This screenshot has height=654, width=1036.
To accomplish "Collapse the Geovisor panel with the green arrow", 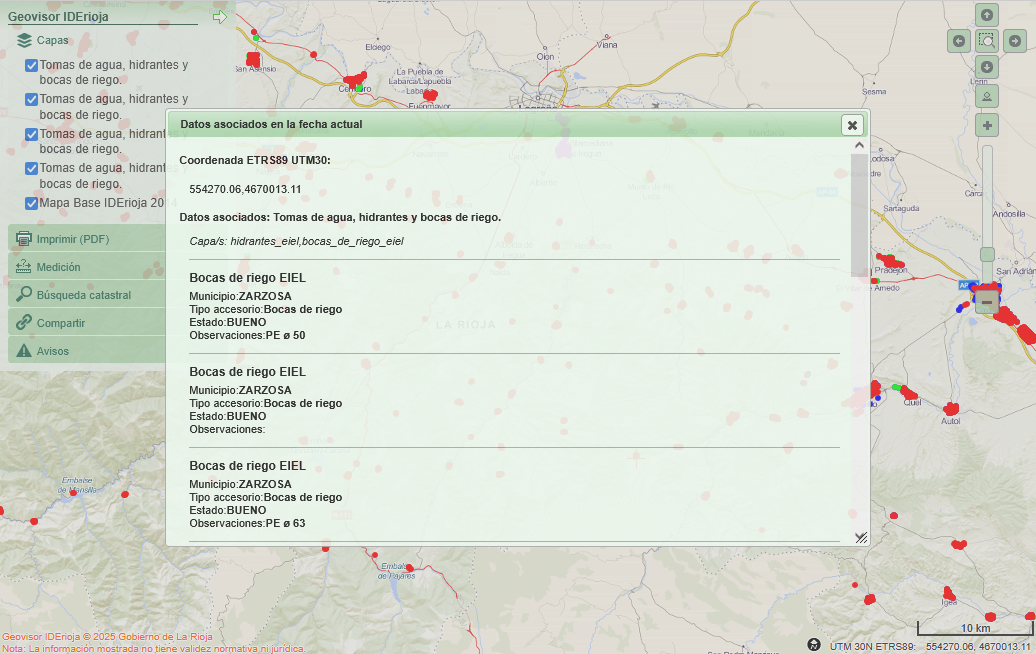I will tap(220, 17).
